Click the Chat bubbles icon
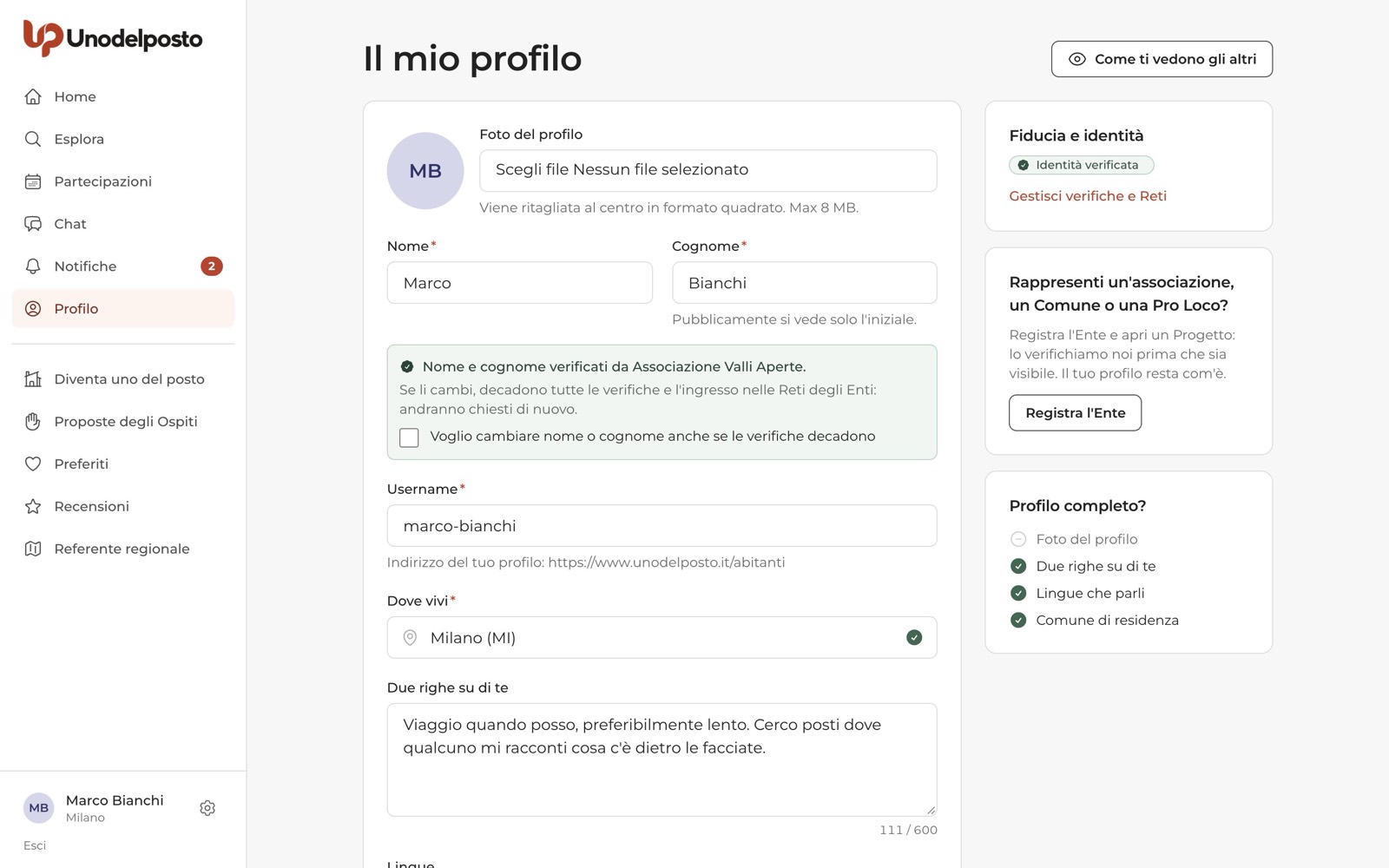 (x=33, y=224)
